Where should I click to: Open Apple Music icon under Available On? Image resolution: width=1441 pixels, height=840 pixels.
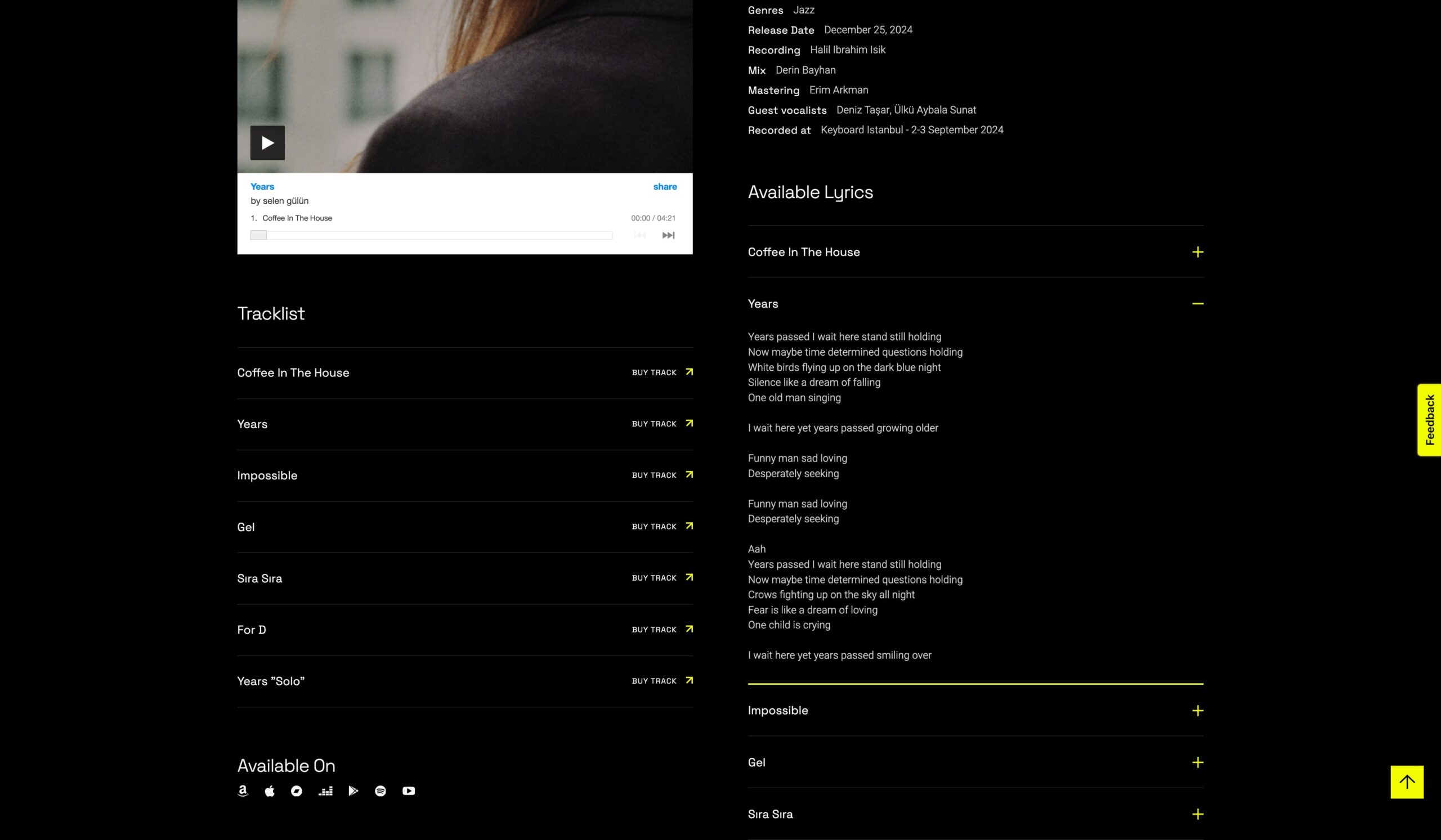click(x=269, y=790)
